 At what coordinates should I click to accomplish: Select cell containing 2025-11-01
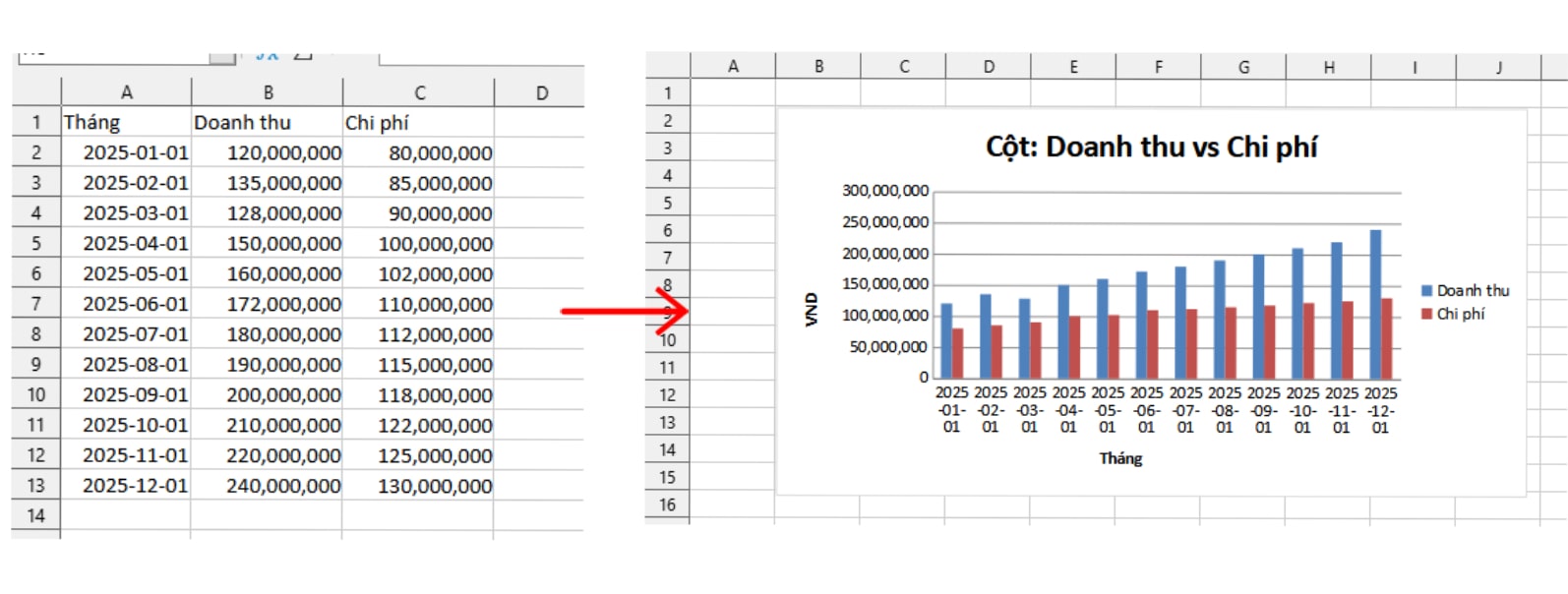tap(126, 455)
